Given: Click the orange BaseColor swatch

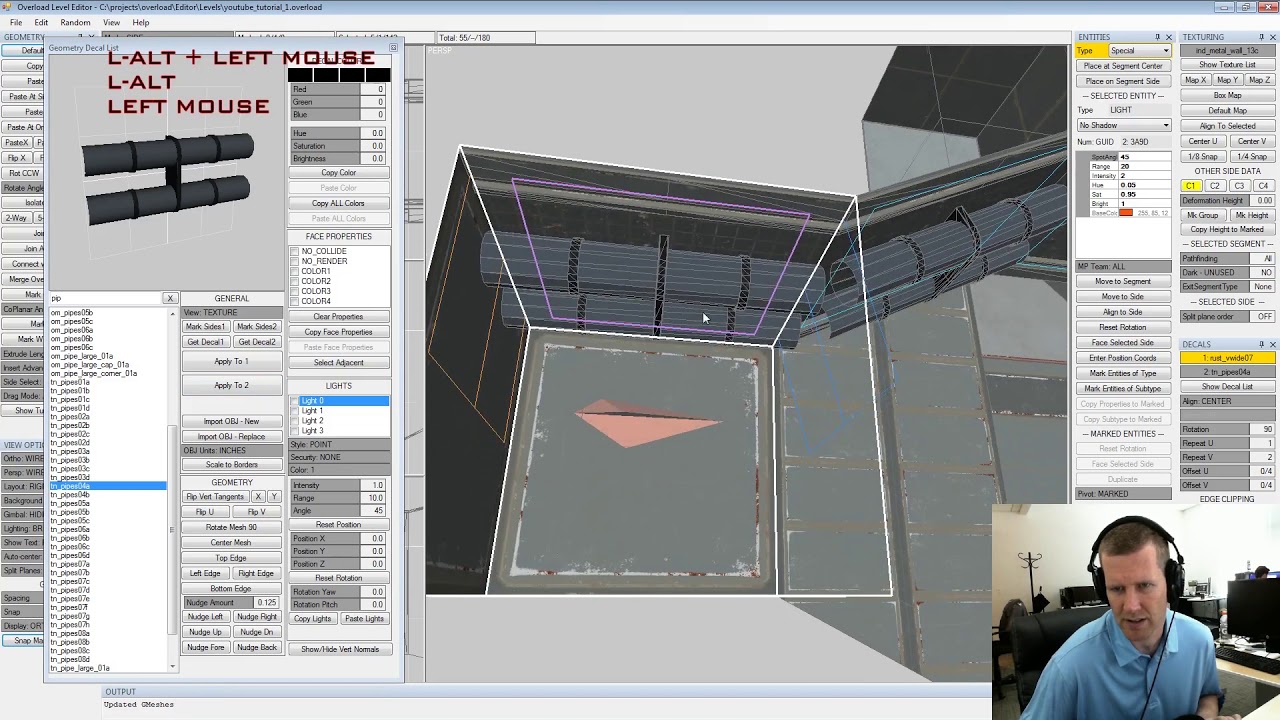Looking at the screenshot, I should click(1126, 213).
